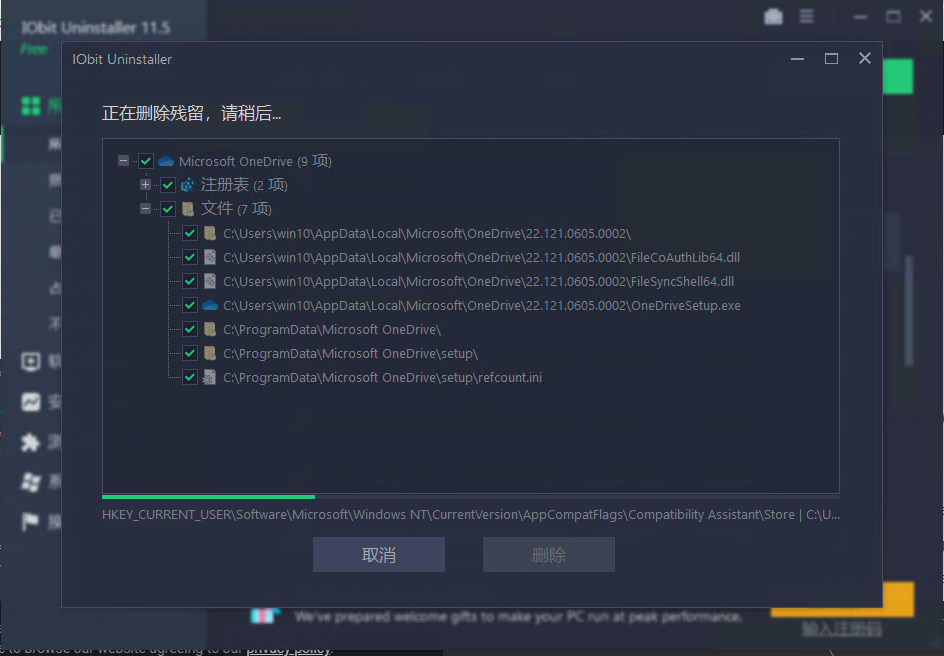Image resolution: width=944 pixels, height=656 pixels.
Task: Uncheck C:\ProgramData\Microsoft OneDrive\ checkbox
Action: 190,329
